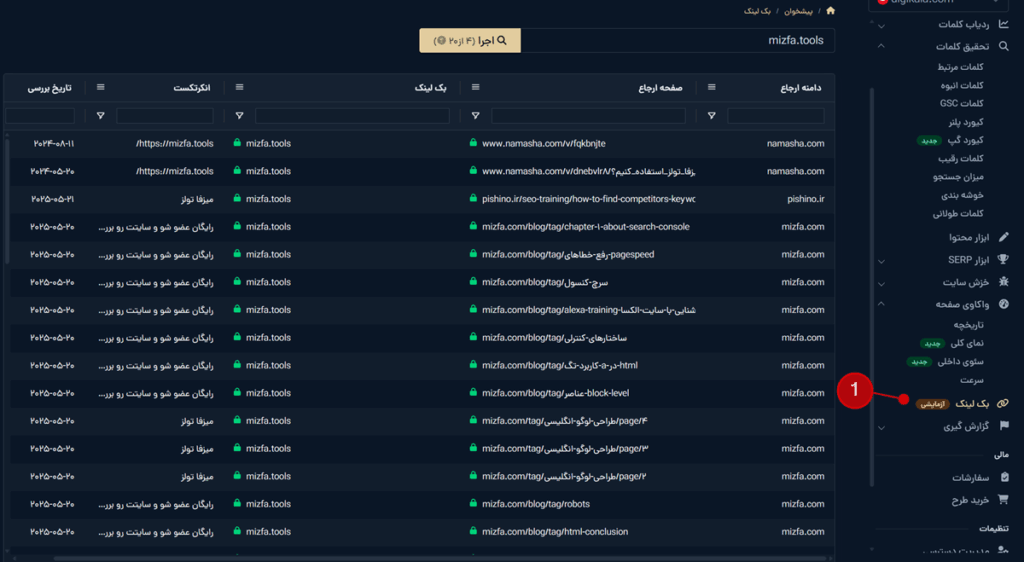Click the filter funnel for انکرتکست column
This screenshot has width=1024, height=562.
coord(100,116)
